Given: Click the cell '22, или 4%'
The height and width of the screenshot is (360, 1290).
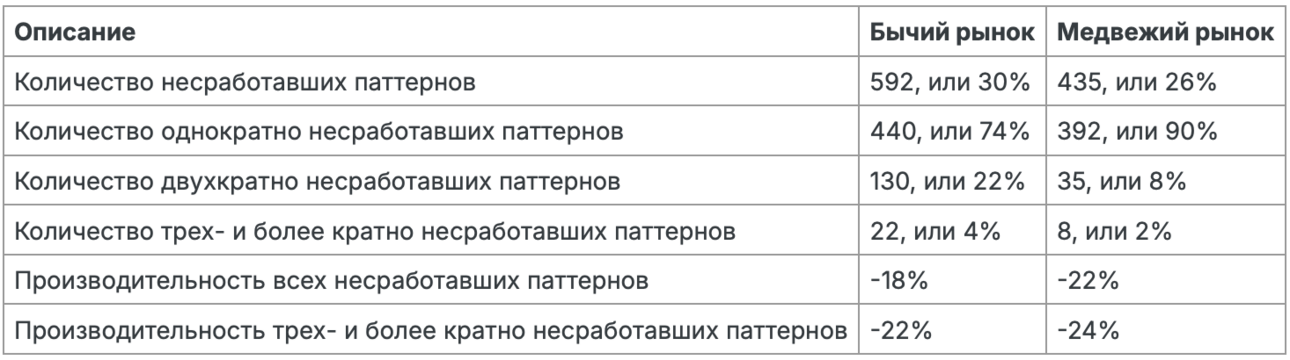Looking at the screenshot, I should pos(936,231).
